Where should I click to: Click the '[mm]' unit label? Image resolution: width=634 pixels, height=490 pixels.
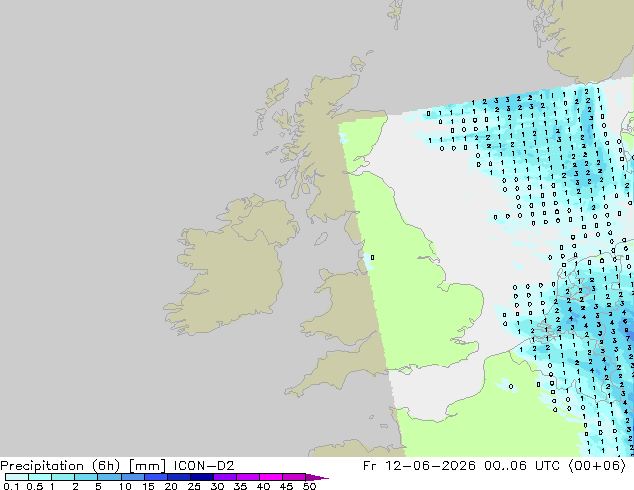pos(147,466)
